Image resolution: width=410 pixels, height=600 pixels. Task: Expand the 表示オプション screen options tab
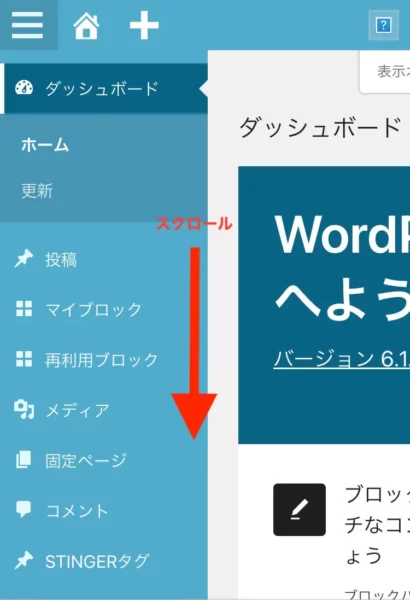385,72
